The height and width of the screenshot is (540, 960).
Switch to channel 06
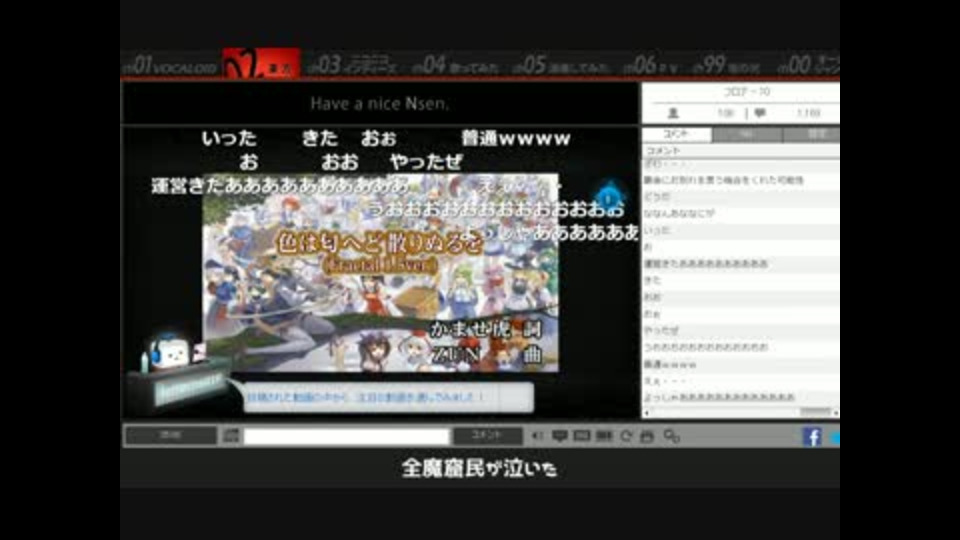pyautogui.click(x=653, y=65)
